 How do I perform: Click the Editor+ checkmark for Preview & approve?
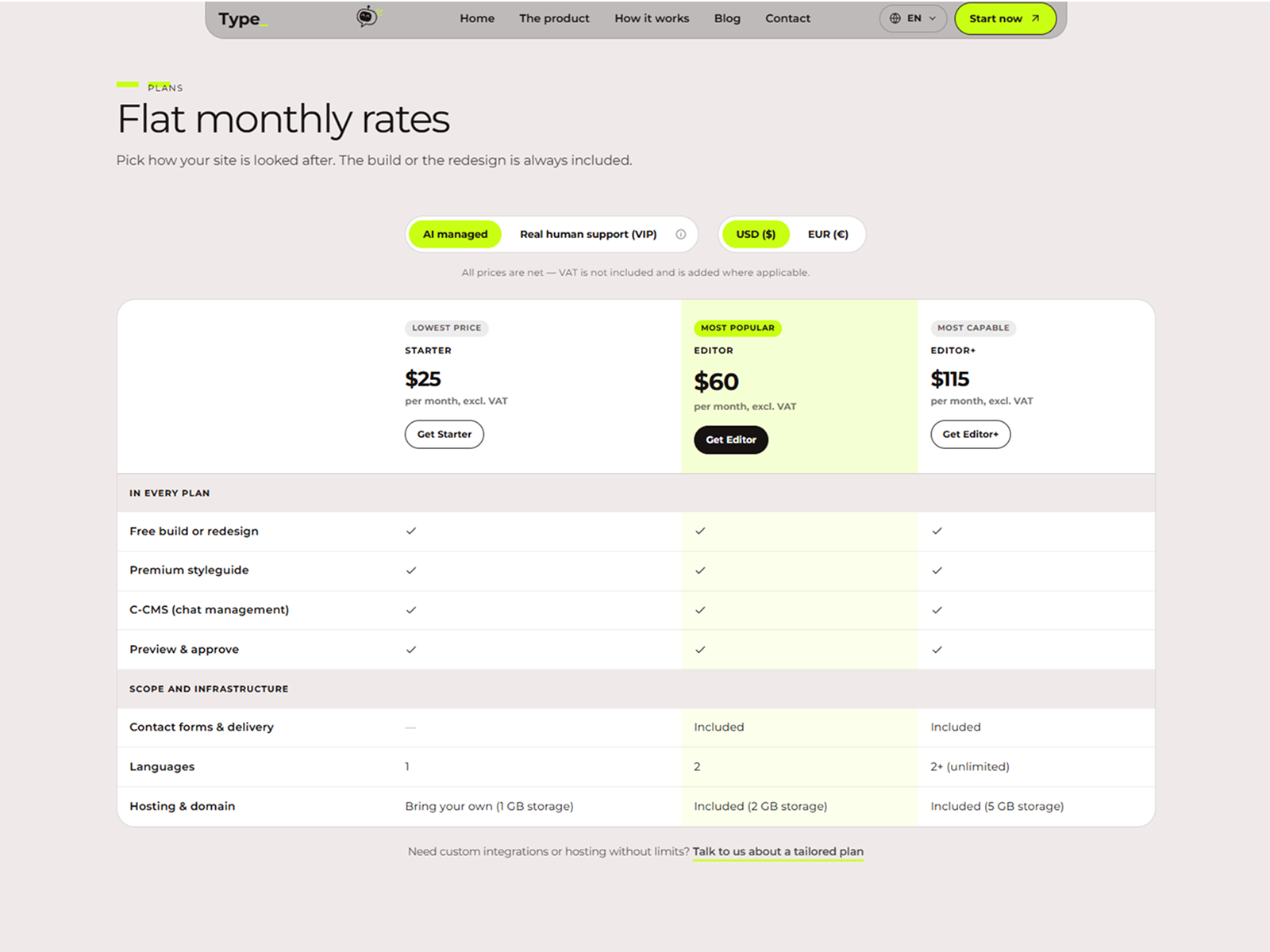point(937,650)
